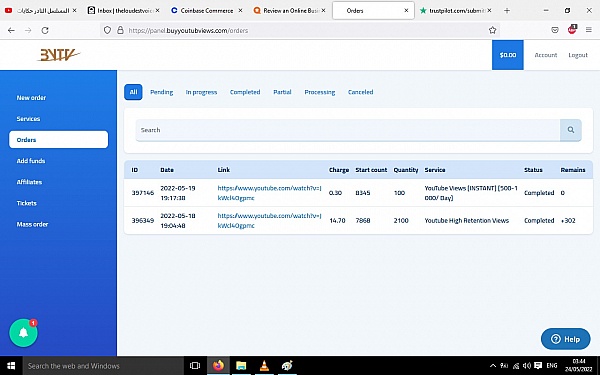Open the notification bell widget

23,333
